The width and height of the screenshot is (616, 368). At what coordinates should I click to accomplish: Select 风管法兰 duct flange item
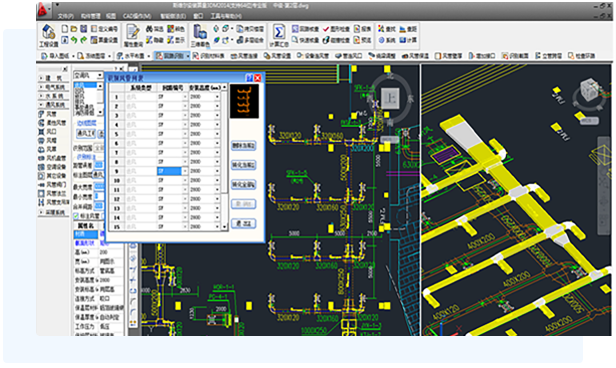pos(52,193)
